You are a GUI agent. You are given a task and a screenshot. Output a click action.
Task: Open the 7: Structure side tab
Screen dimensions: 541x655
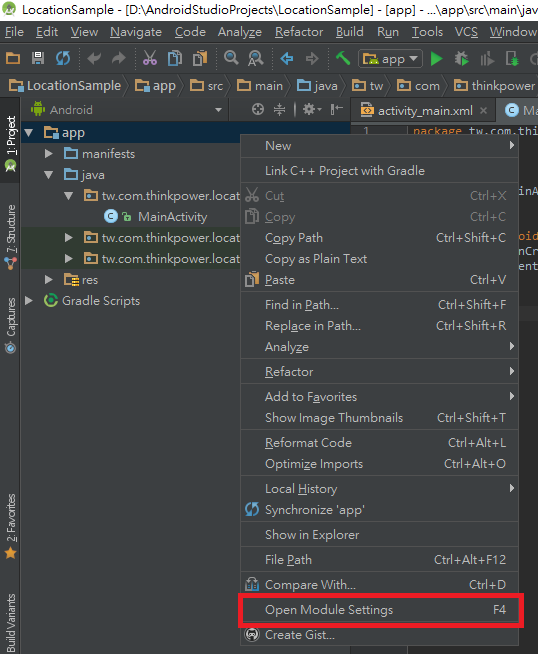[x=10, y=236]
